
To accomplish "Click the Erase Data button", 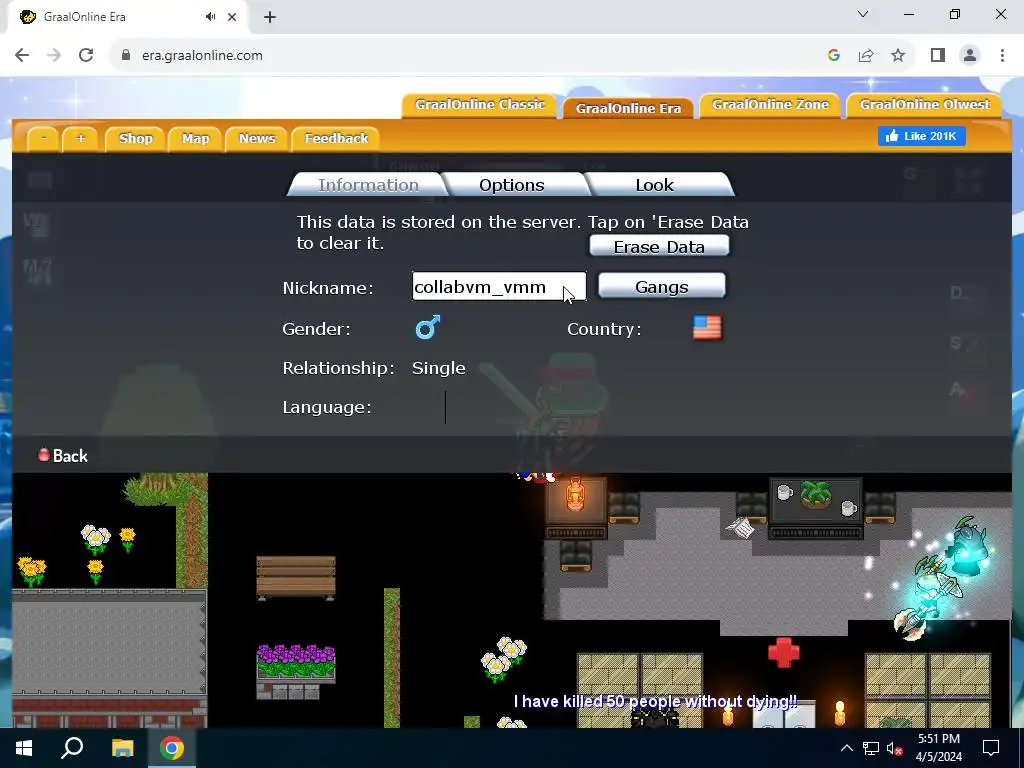I will click(659, 246).
